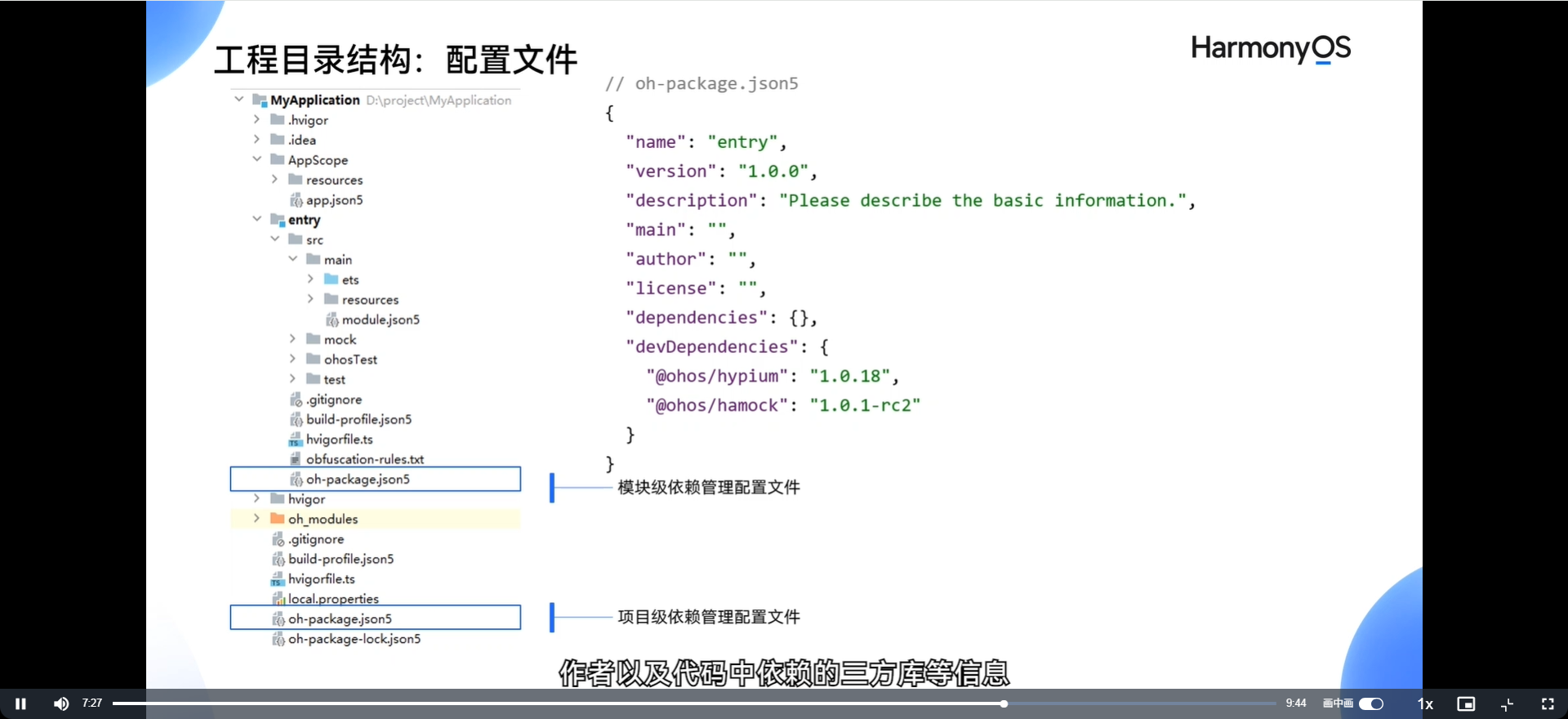Select local.properties in the tree
This screenshot has width=1568, height=719.
pos(333,599)
